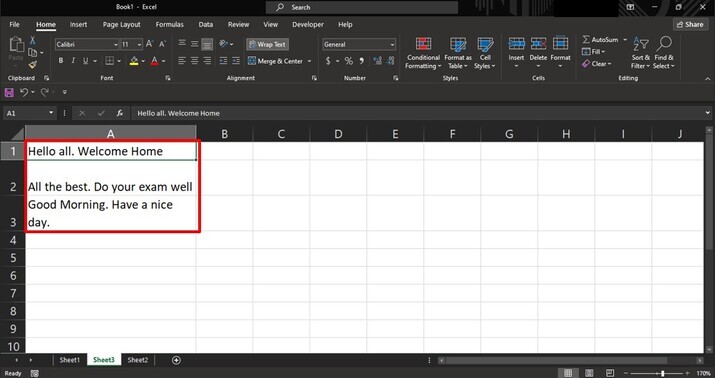715x378 pixels.
Task: Adjust the zoom slider
Action: click(x=662, y=373)
